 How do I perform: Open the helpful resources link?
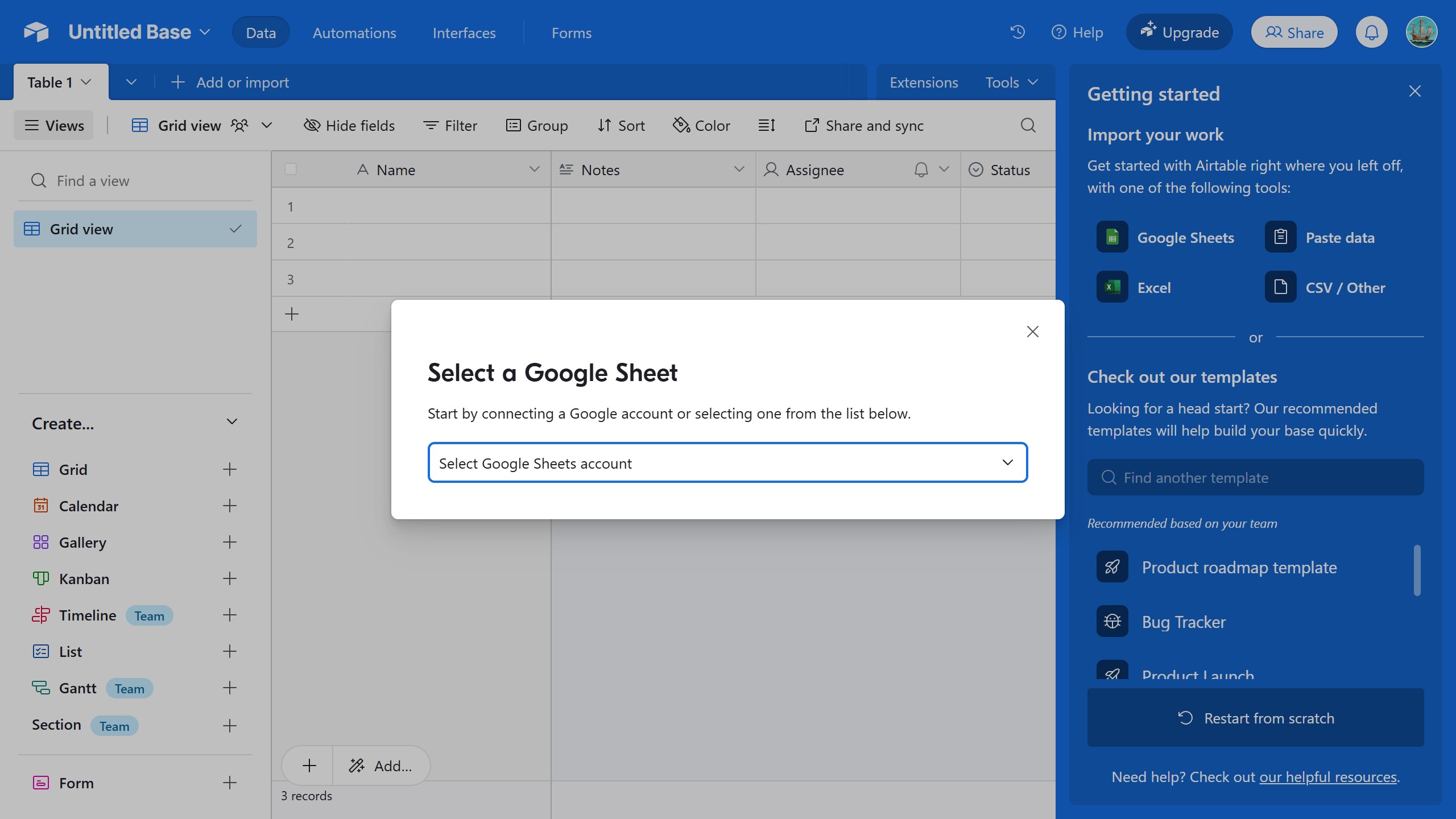pos(1328,776)
